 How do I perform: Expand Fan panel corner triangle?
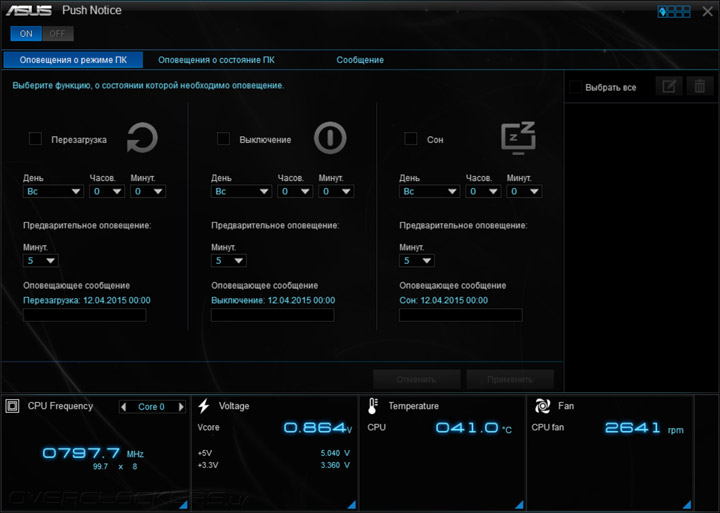[687, 505]
